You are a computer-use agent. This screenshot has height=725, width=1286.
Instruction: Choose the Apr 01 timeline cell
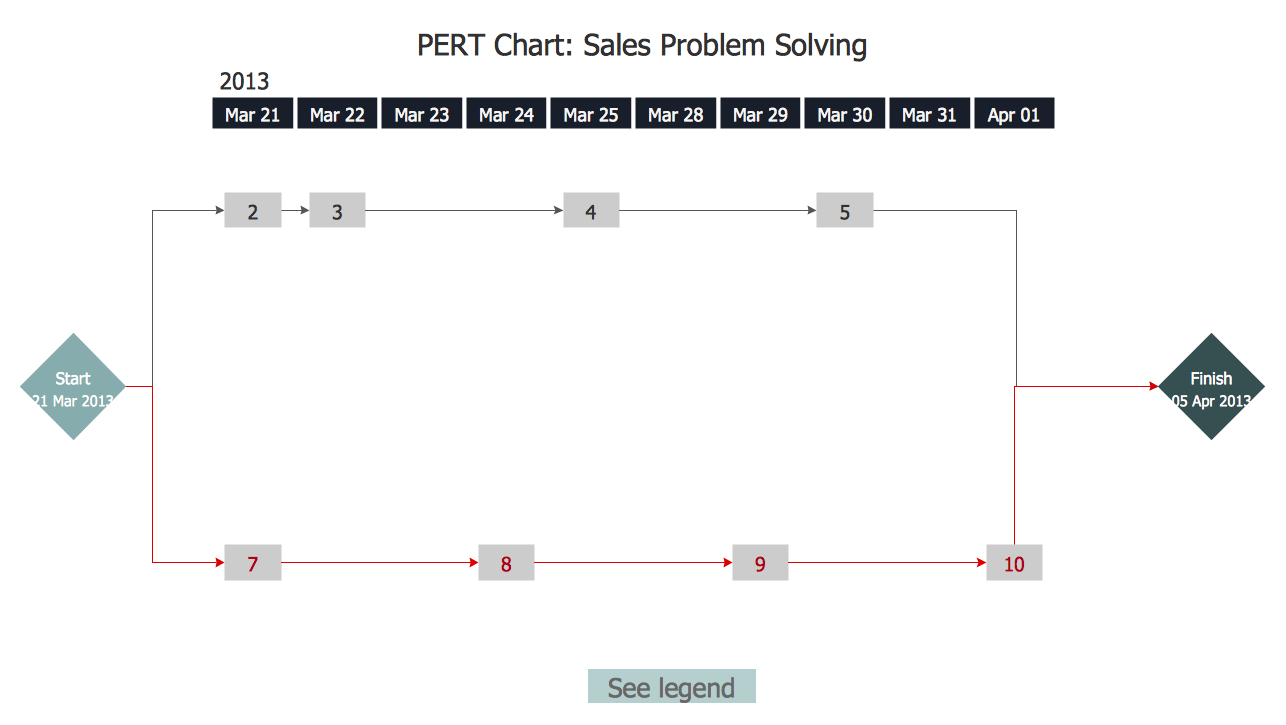[x=1014, y=114]
